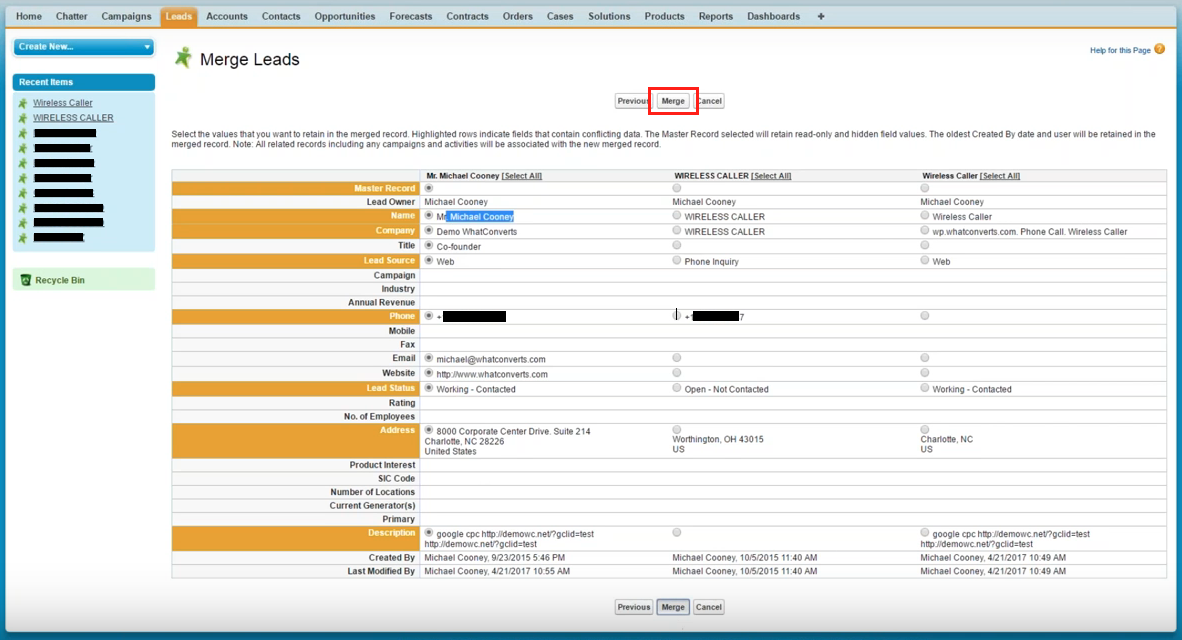Switch to the Chatter tab
The width and height of the screenshot is (1182, 640).
(x=72, y=16)
